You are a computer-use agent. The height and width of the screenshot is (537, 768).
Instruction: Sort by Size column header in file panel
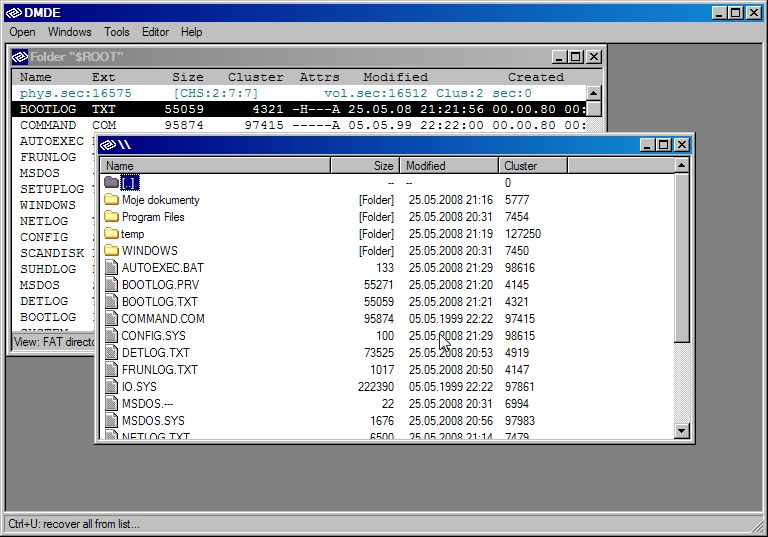click(x=365, y=166)
